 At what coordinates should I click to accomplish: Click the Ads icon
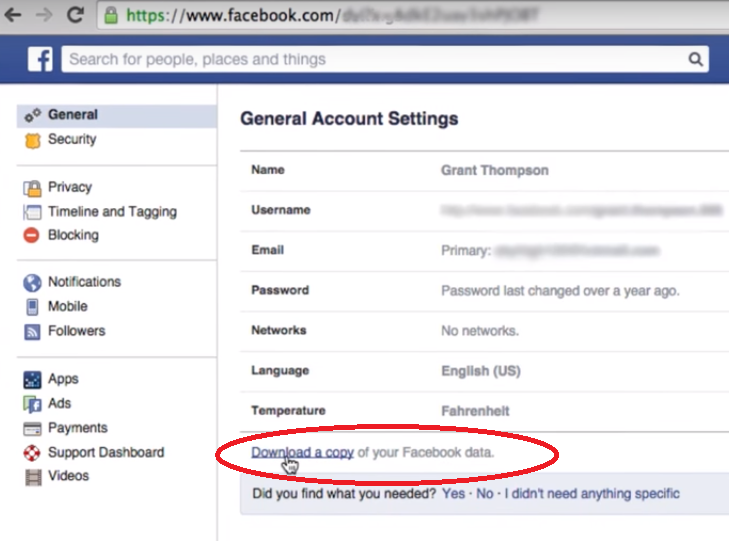pyautogui.click(x=32, y=404)
